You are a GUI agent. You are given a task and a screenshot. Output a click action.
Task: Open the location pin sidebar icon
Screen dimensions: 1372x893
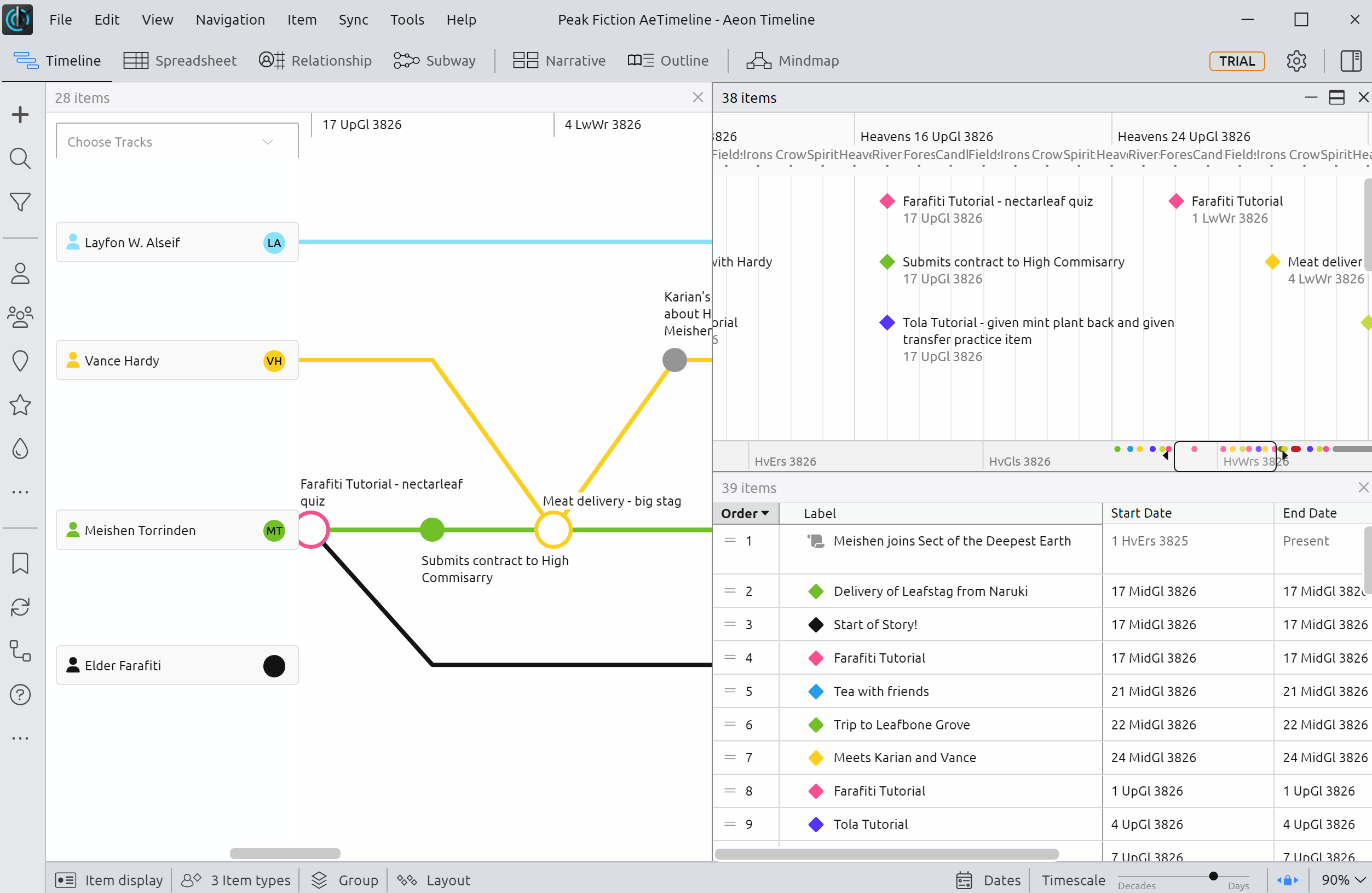tap(20, 361)
